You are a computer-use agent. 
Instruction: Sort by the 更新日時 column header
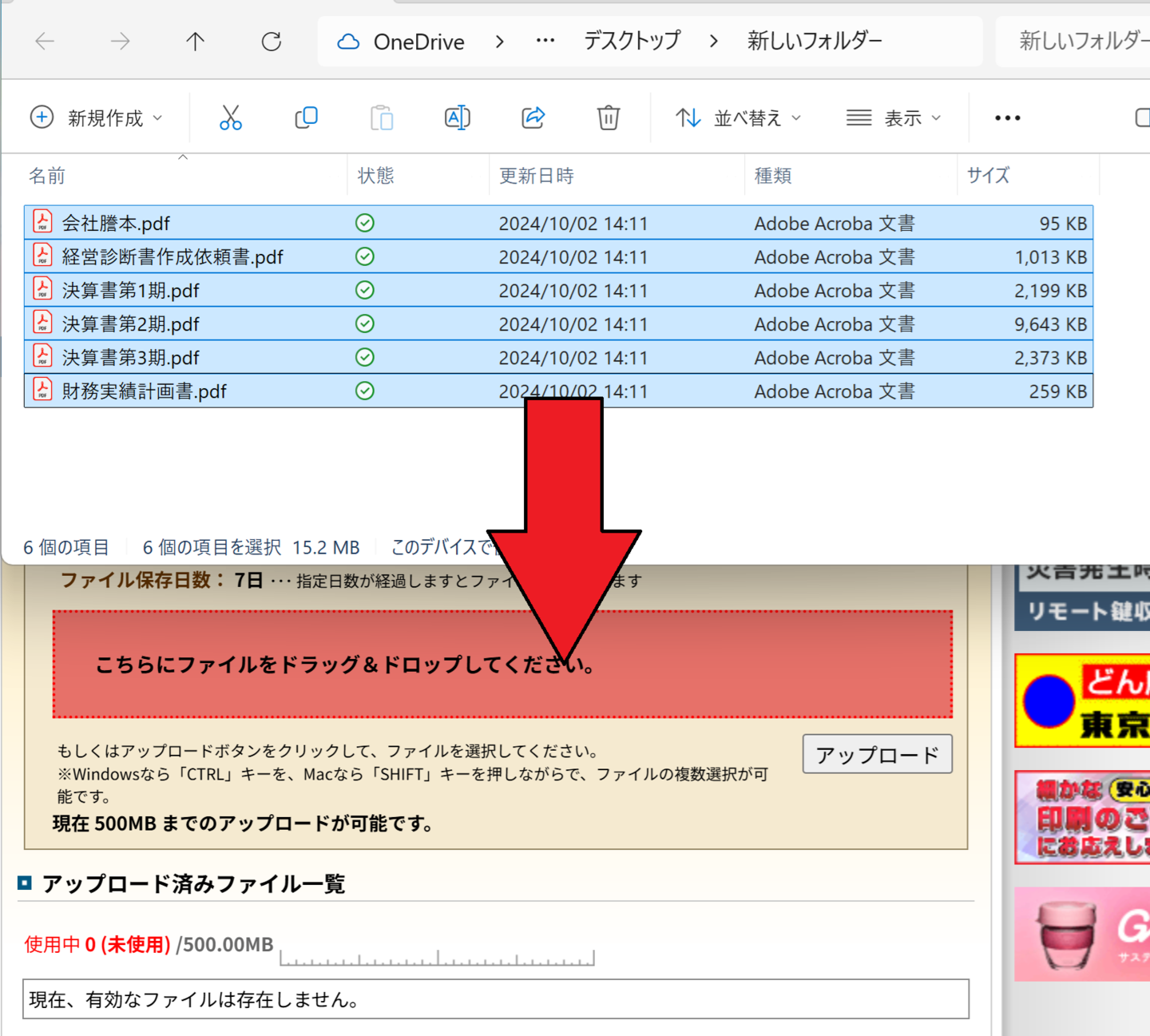pyautogui.click(x=537, y=176)
